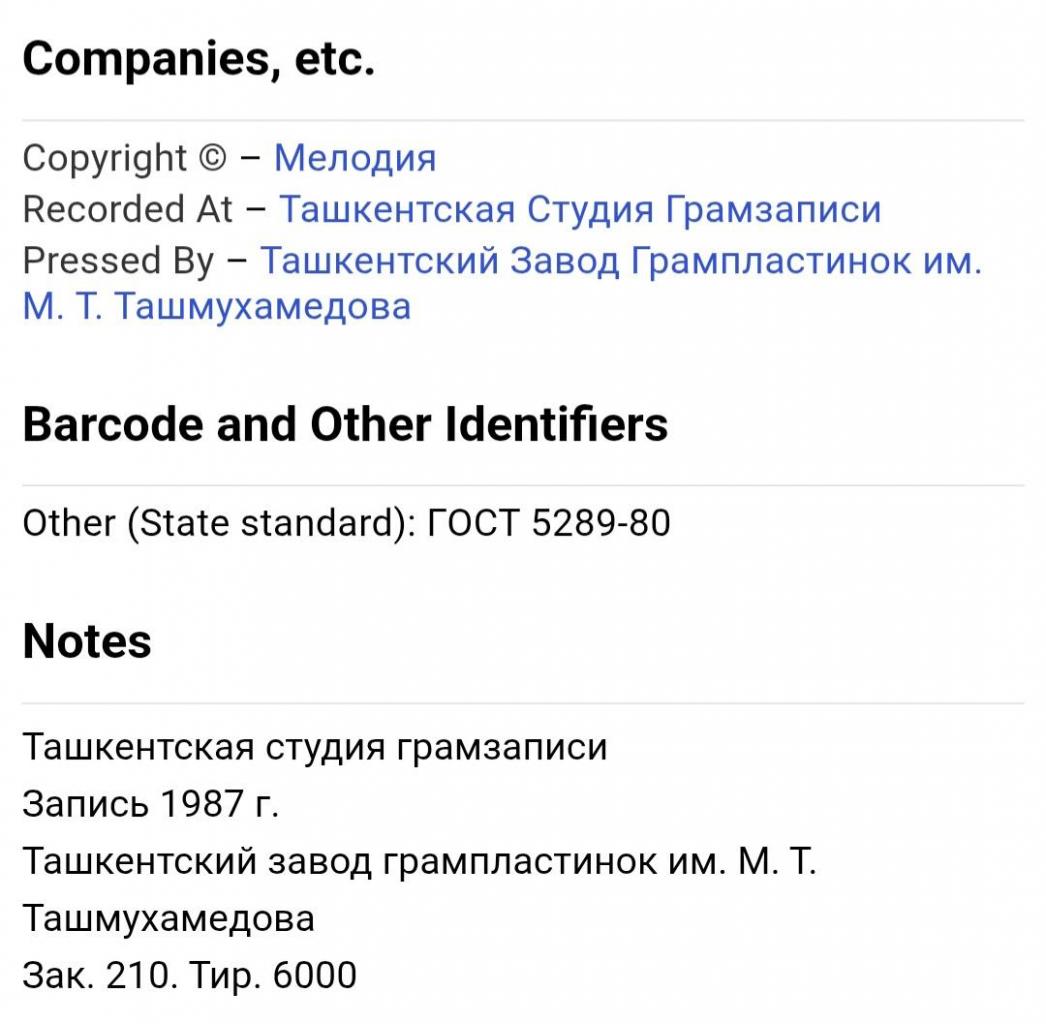
Task: Click the © symbol after Copyright
Action: coord(212,159)
